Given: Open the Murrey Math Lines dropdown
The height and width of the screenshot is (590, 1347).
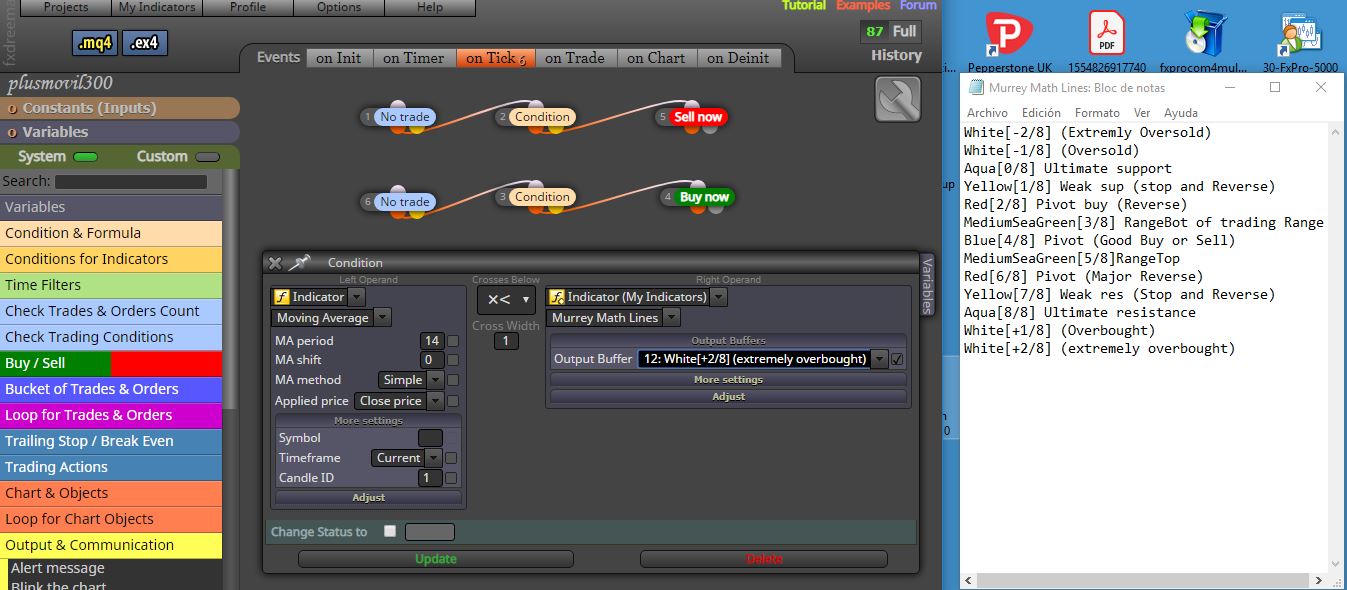Looking at the screenshot, I should (671, 318).
